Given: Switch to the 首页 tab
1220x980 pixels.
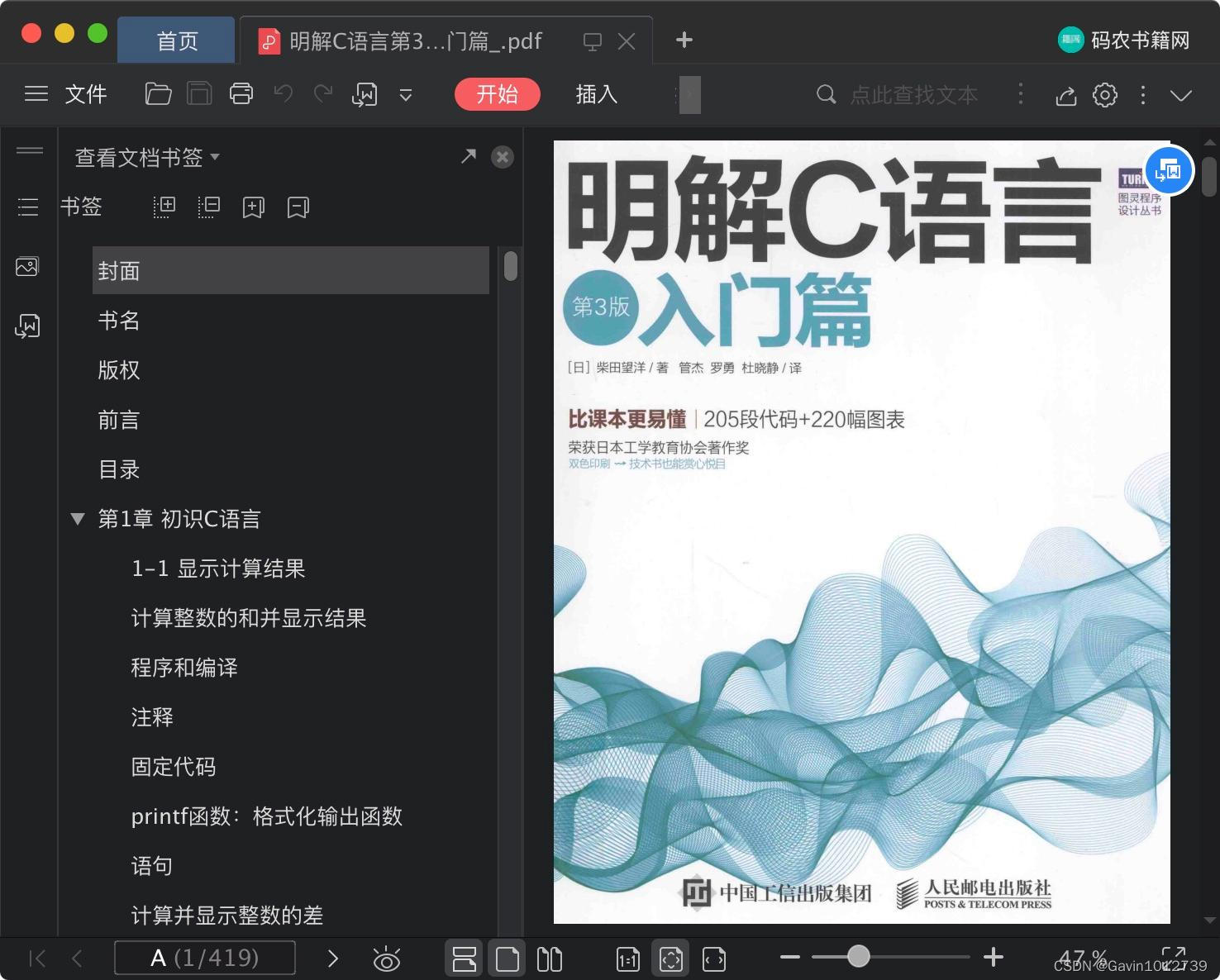Looking at the screenshot, I should coord(177,40).
